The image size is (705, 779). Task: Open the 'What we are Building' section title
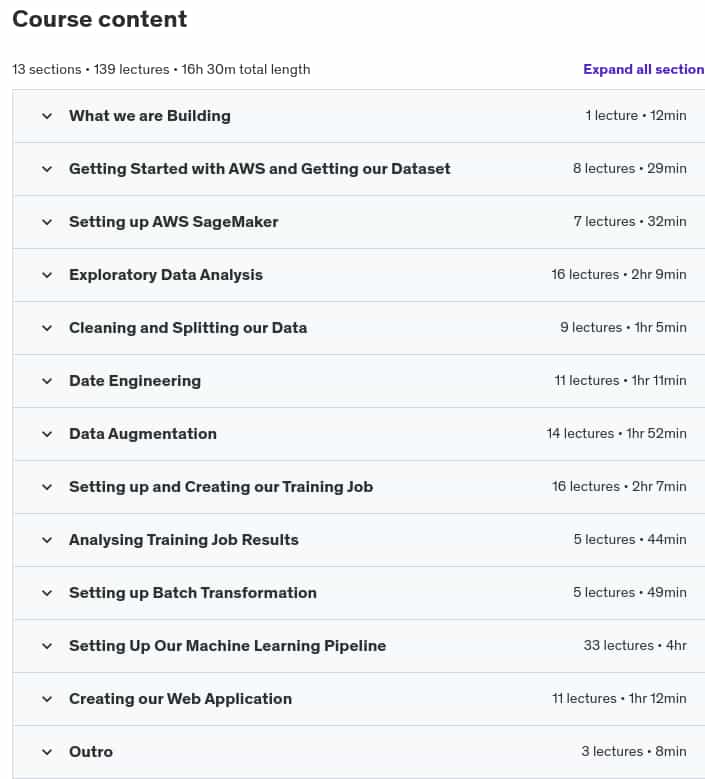(x=150, y=116)
